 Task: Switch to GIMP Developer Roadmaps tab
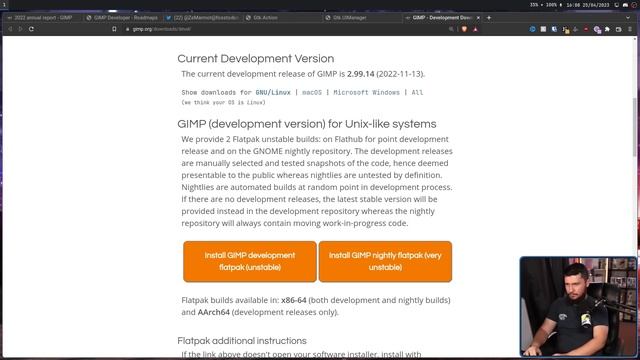[122, 18]
